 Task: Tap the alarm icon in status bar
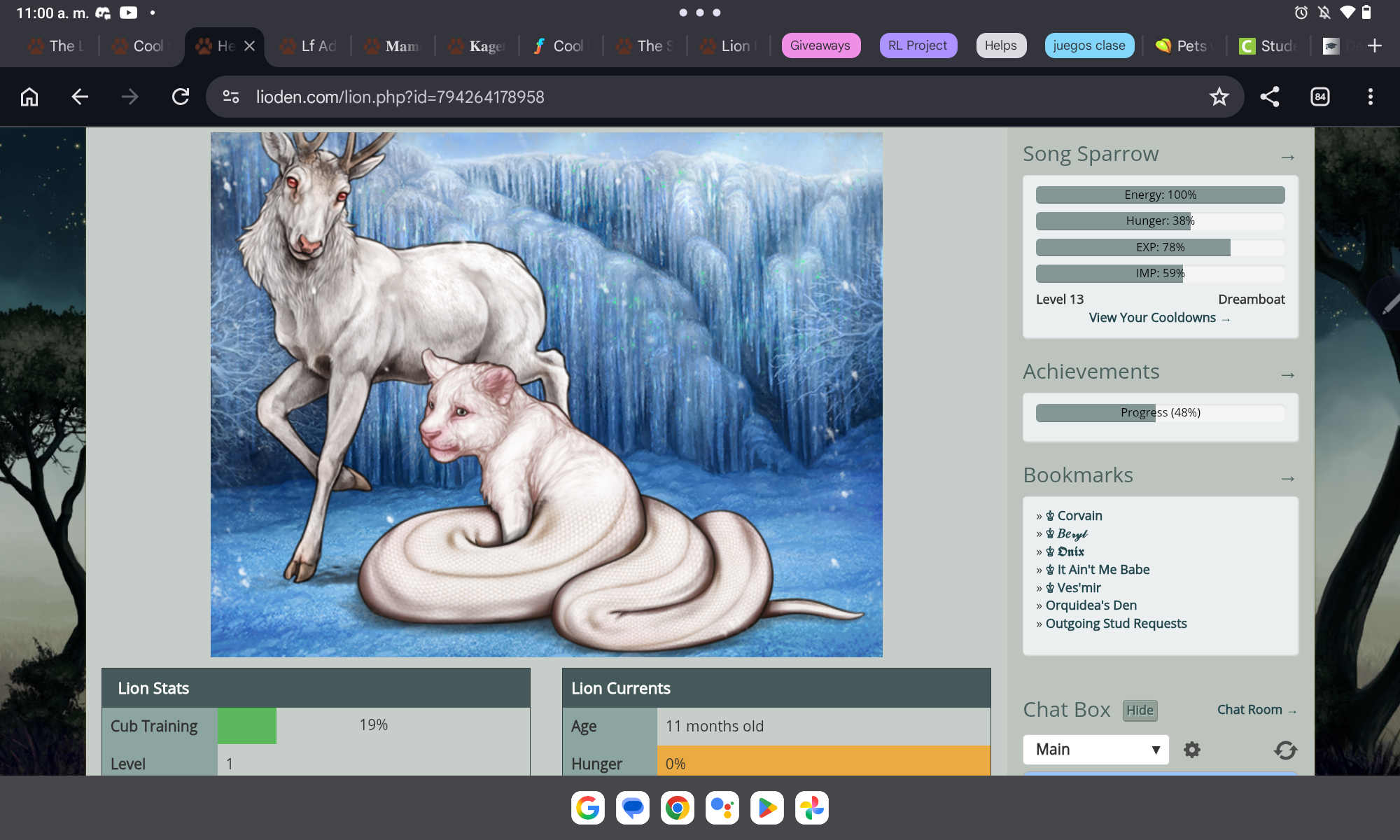1301,13
